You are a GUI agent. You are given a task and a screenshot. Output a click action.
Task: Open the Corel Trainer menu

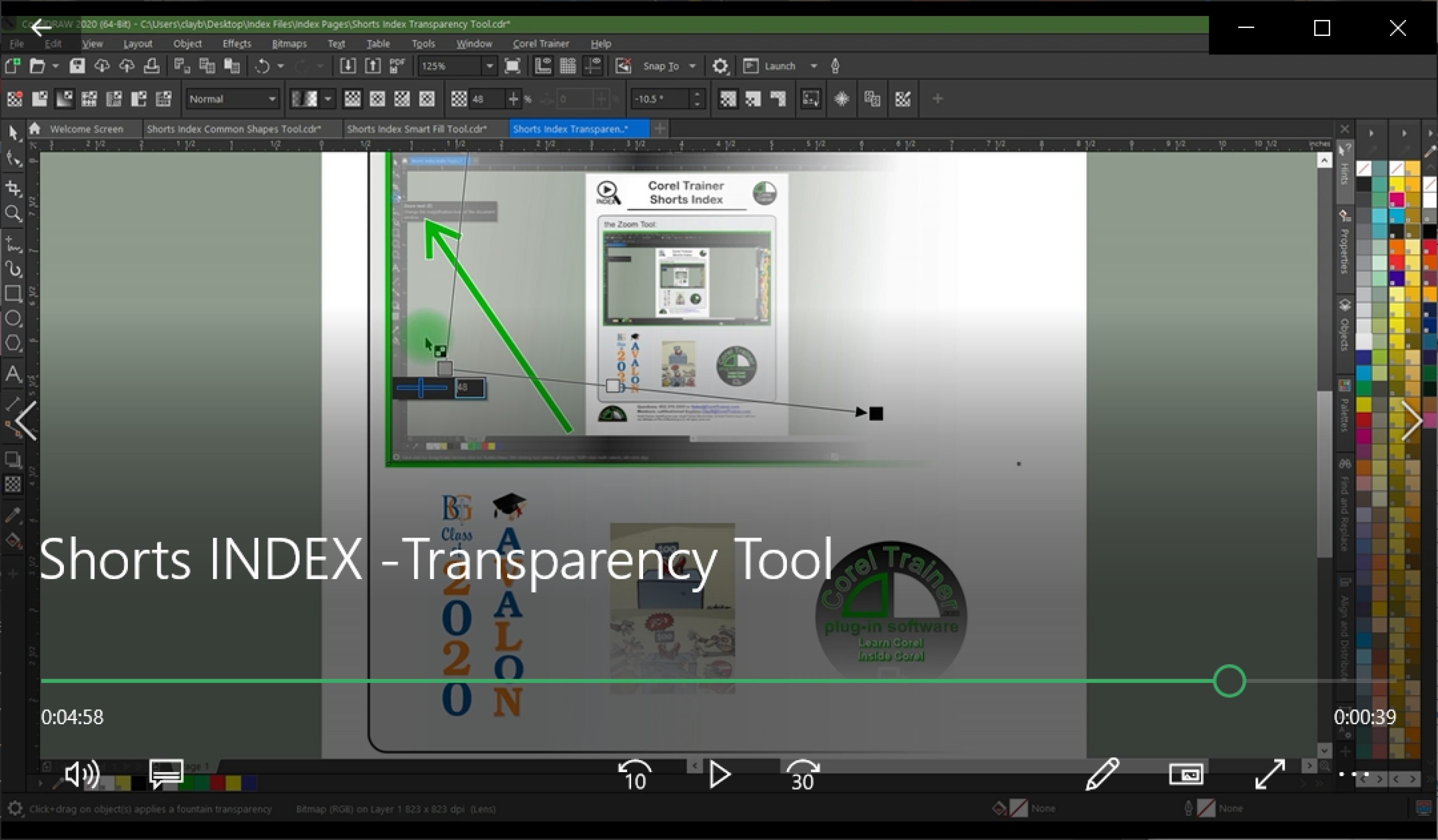[541, 43]
